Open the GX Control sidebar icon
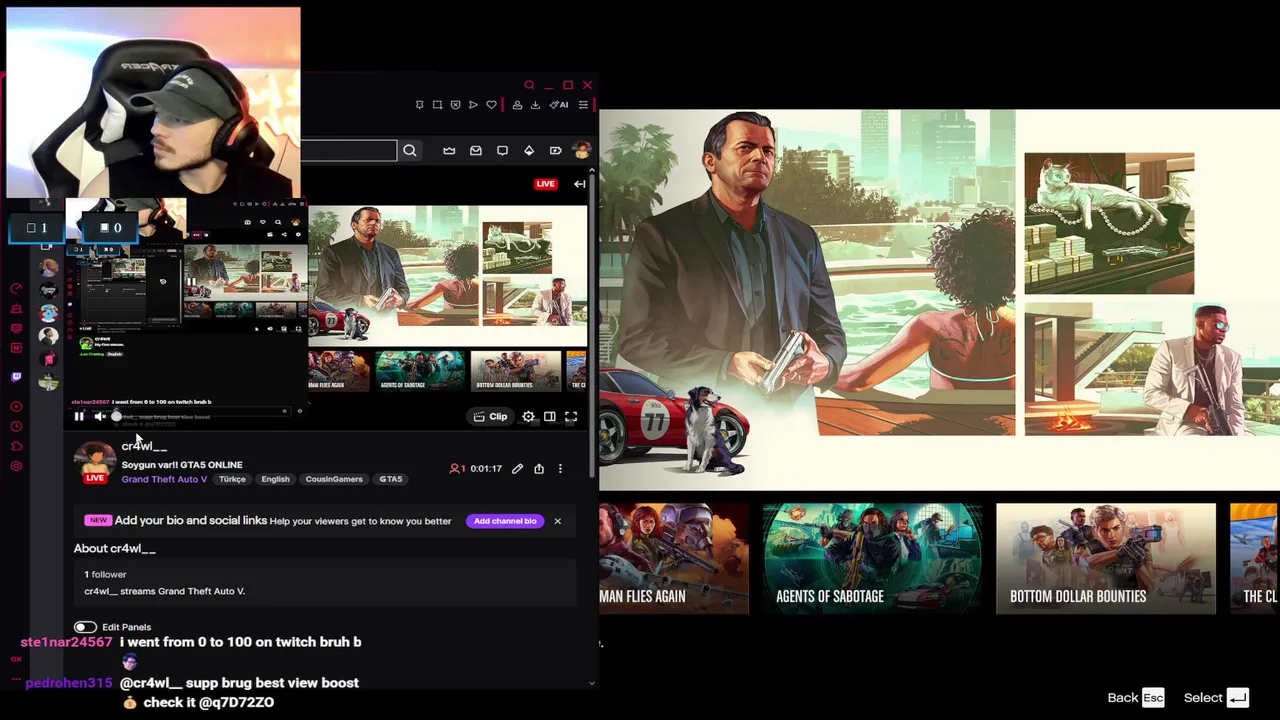This screenshot has height=720, width=1280. click(16, 288)
